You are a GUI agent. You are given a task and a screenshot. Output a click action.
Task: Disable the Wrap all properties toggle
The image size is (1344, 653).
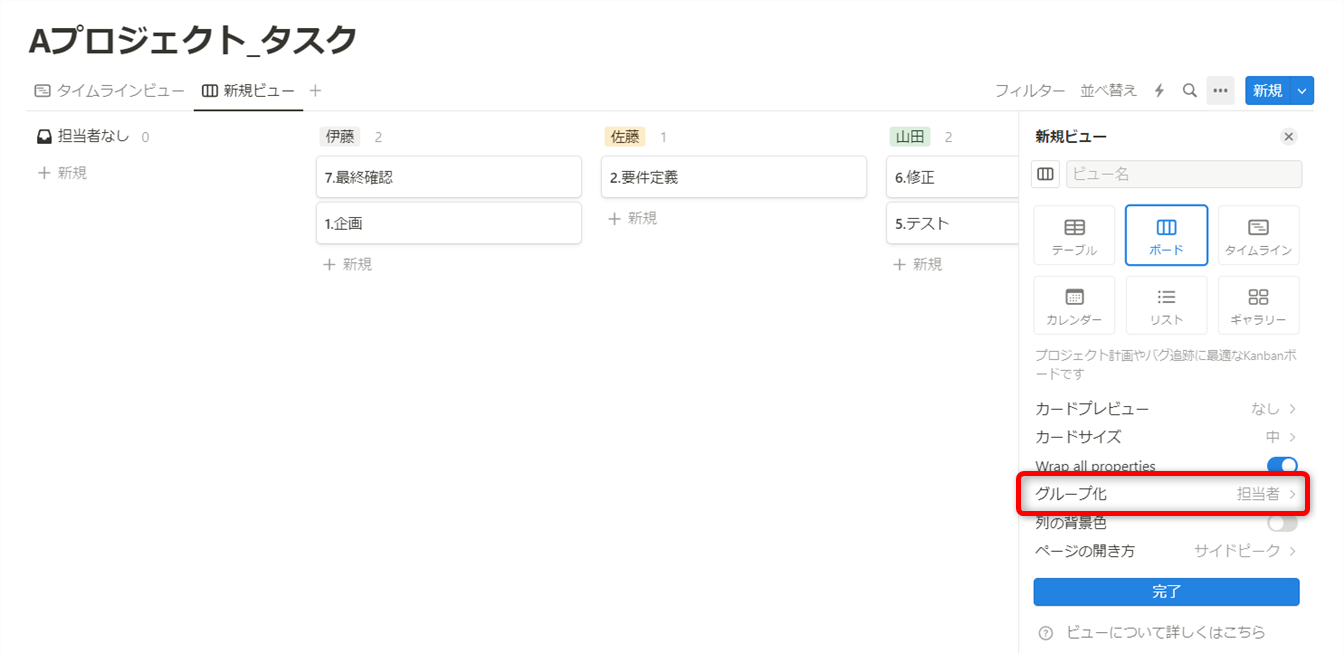pyautogui.click(x=1282, y=466)
